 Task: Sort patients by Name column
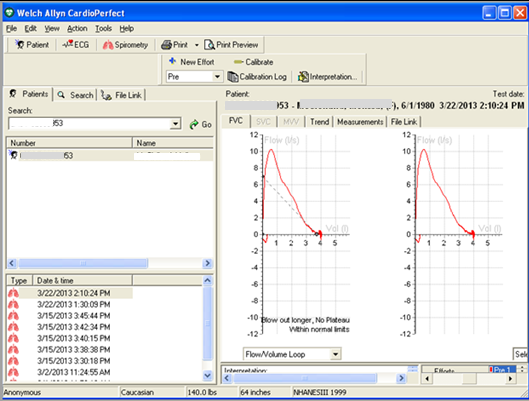pos(172,143)
